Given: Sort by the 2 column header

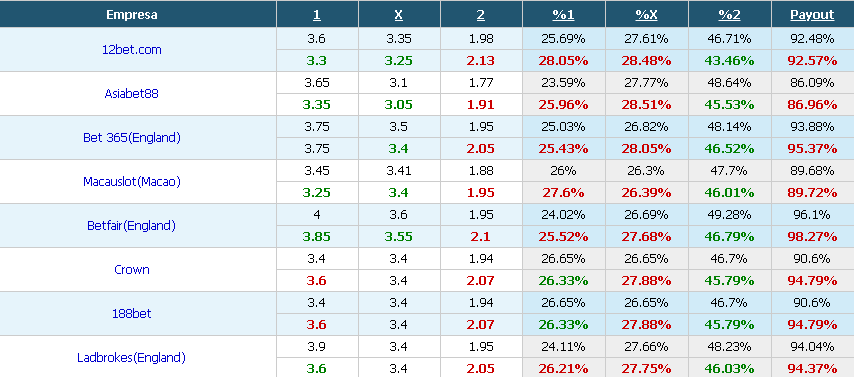Looking at the screenshot, I should [480, 15].
